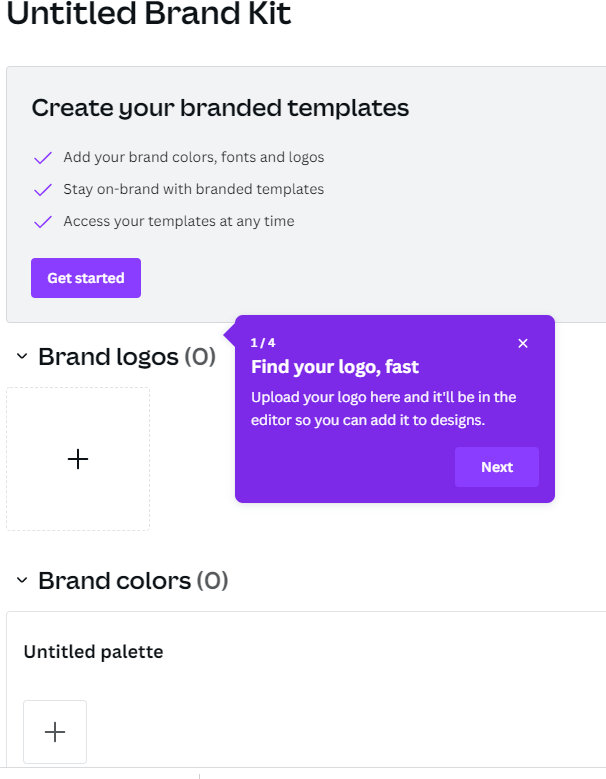Click checkmark beside Access your templates
The height and width of the screenshot is (779, 606).
click(43, 222)
